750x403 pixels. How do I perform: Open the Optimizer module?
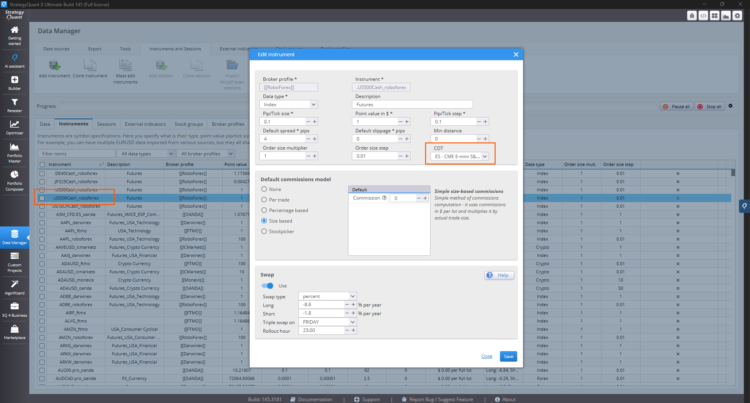pos(14,128)
